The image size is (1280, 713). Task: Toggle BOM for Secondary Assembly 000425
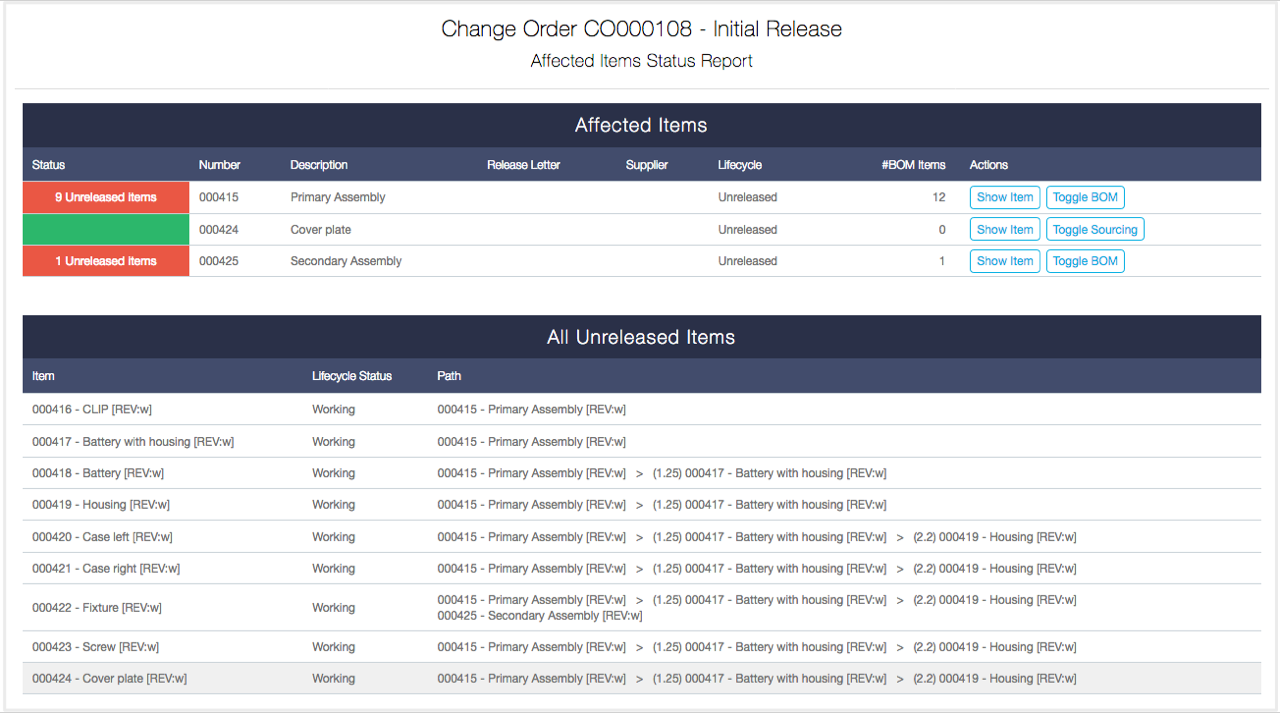click(x=1085, y=261)
